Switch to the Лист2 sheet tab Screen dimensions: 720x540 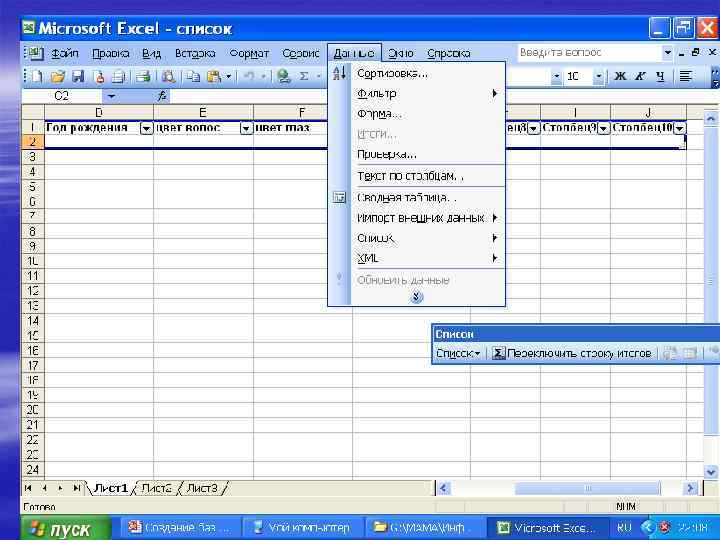pos(156,488)
